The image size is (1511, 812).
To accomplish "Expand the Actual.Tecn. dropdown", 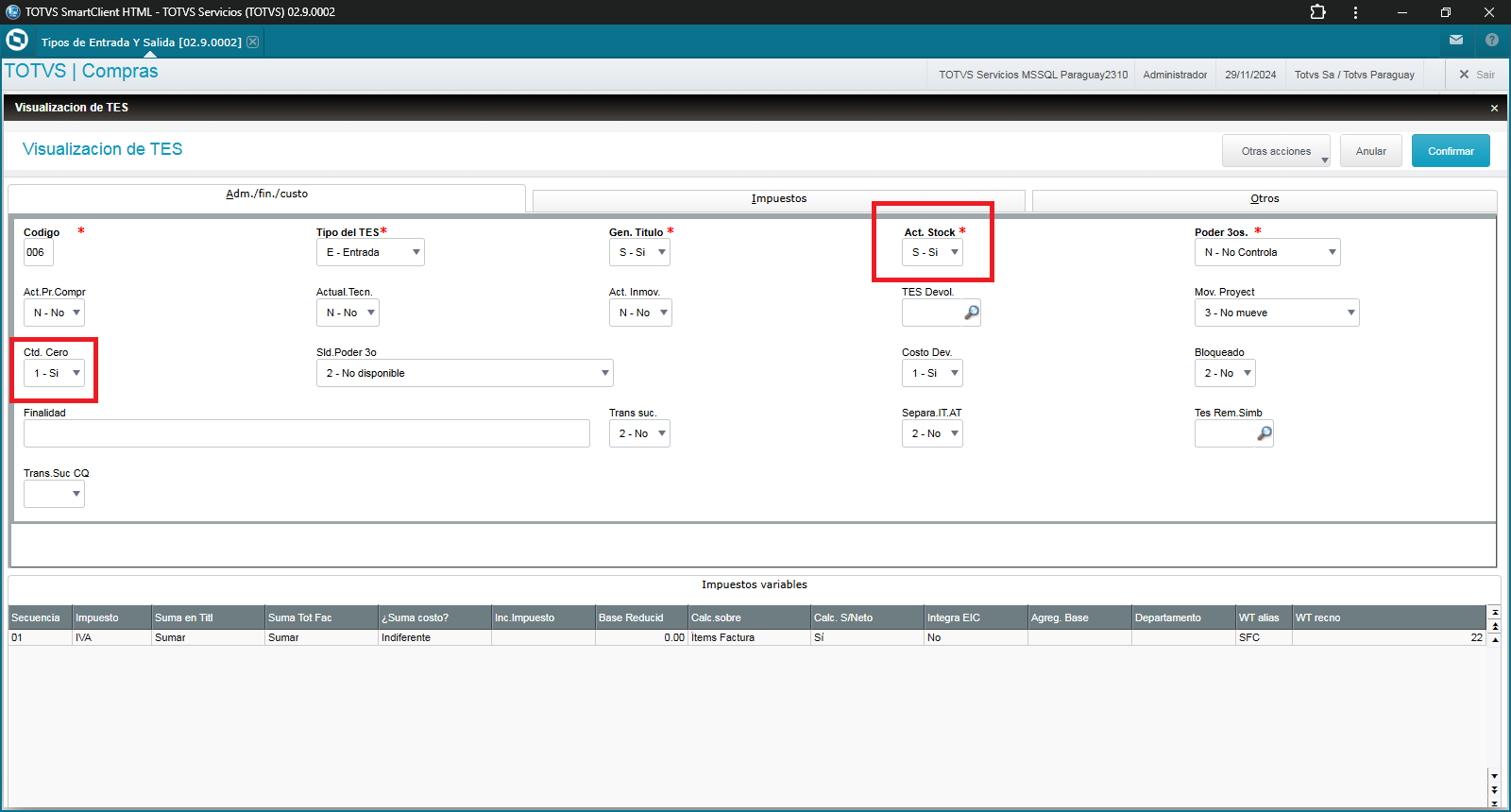I will point(348,313).
